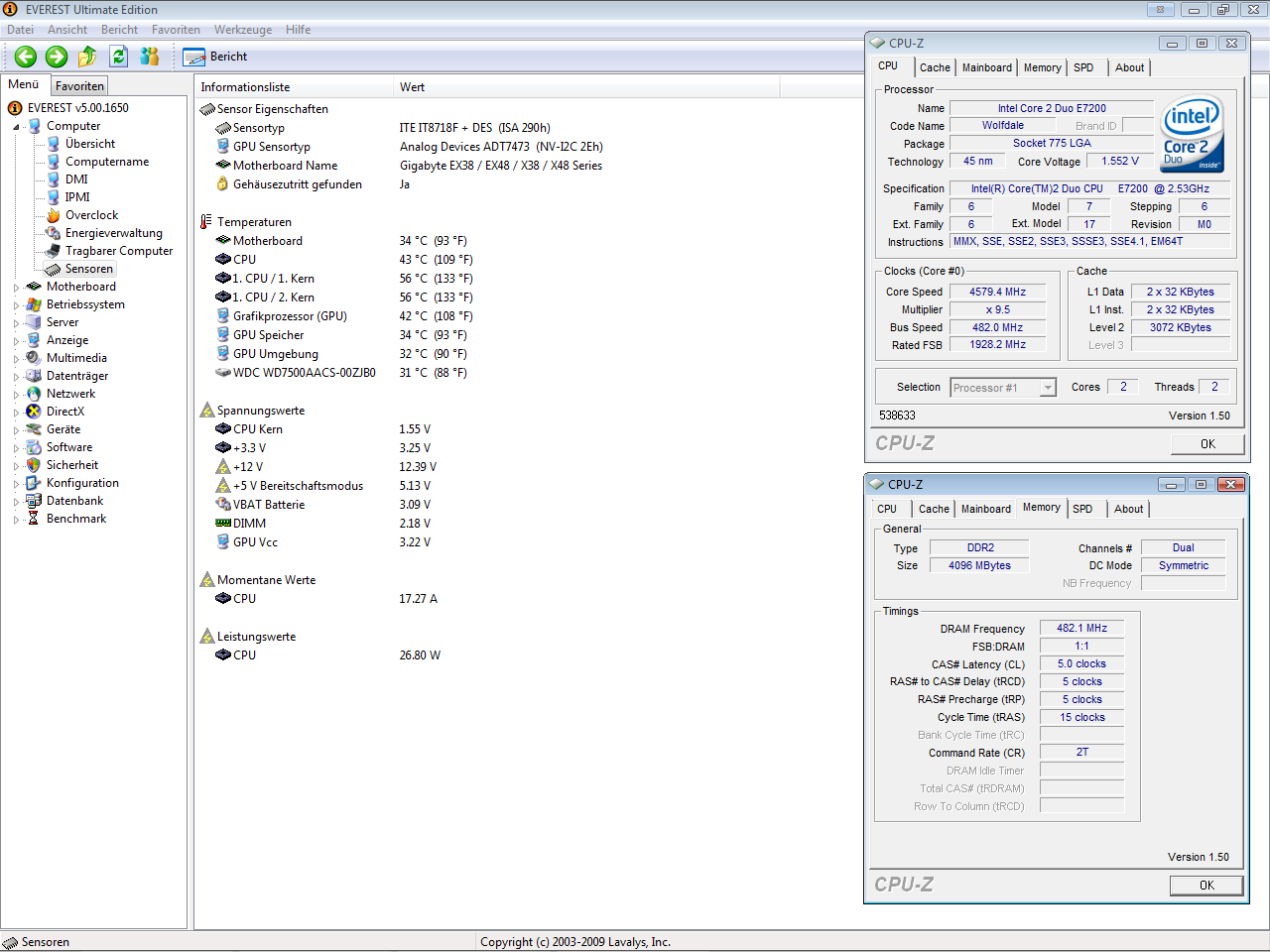Click the Benchmark hourglass icon
Image resolution: width=1270 pixels, height=952 pixels.
34,519
